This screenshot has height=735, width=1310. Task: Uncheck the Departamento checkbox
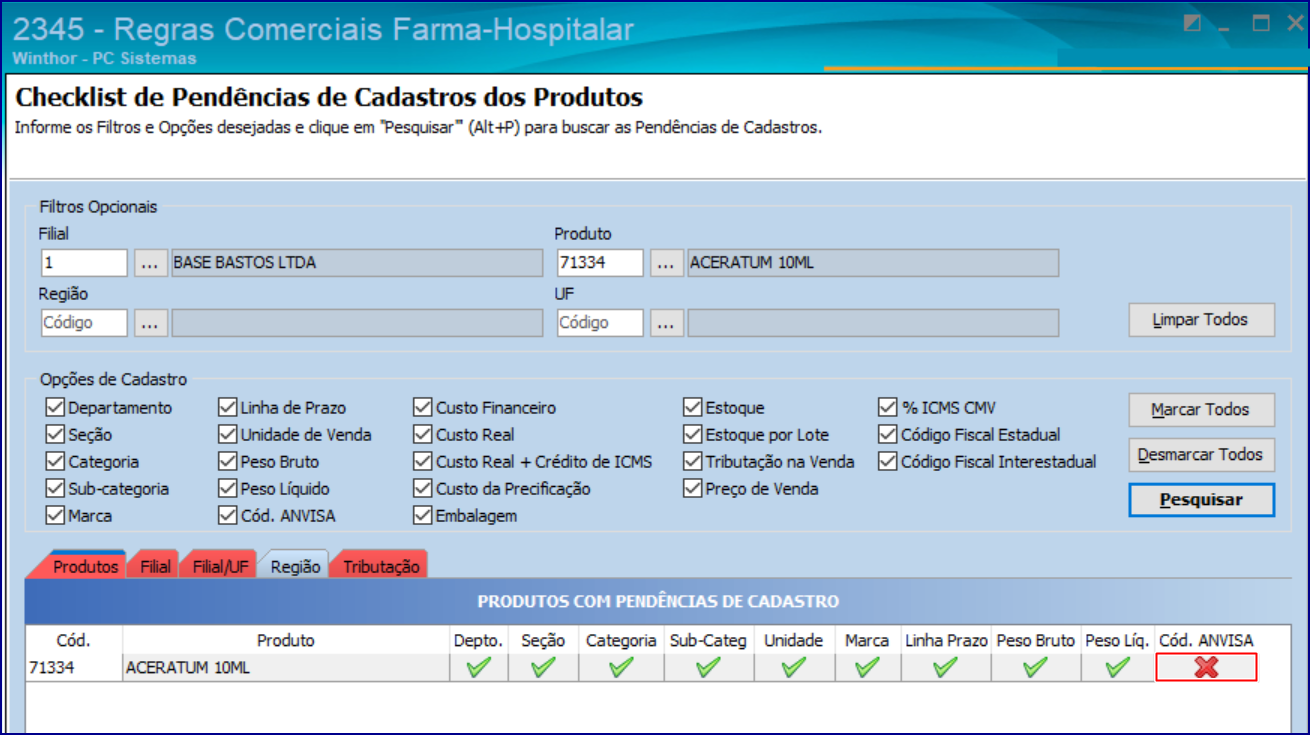coord(55,408)
